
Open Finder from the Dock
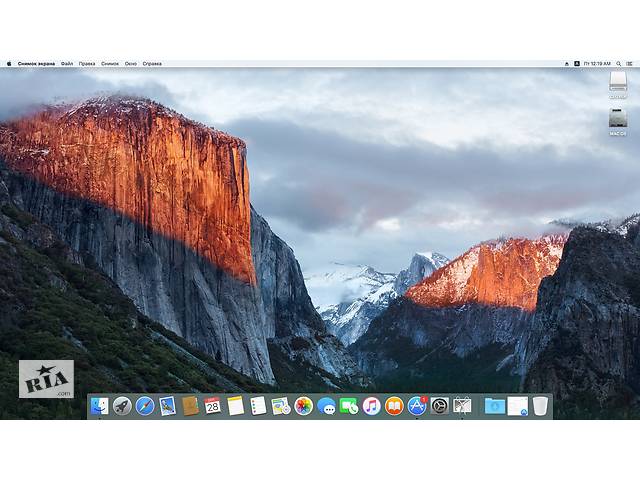pos(100,406)
